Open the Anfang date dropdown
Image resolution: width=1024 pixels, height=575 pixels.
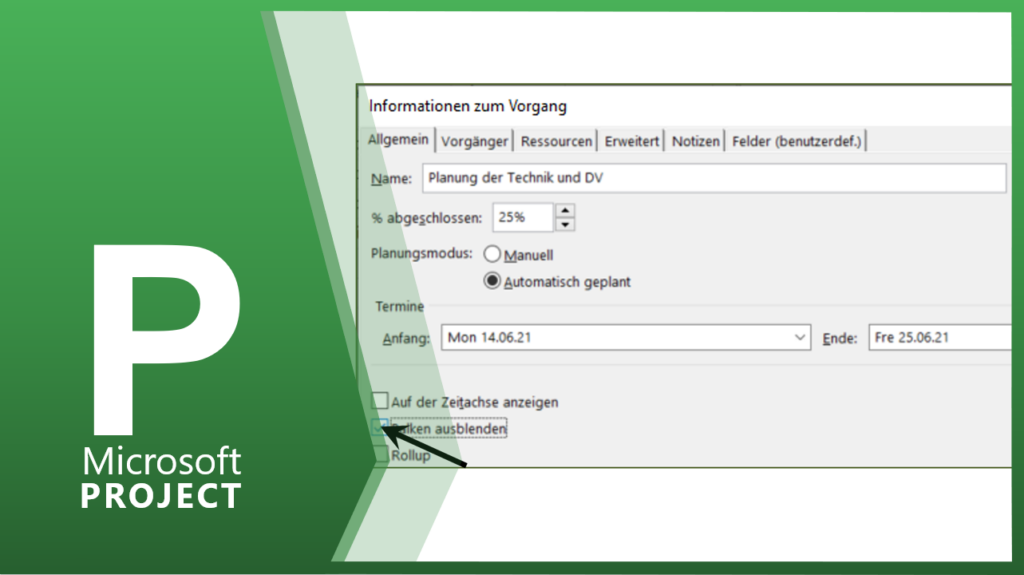[x=799, y=338]
